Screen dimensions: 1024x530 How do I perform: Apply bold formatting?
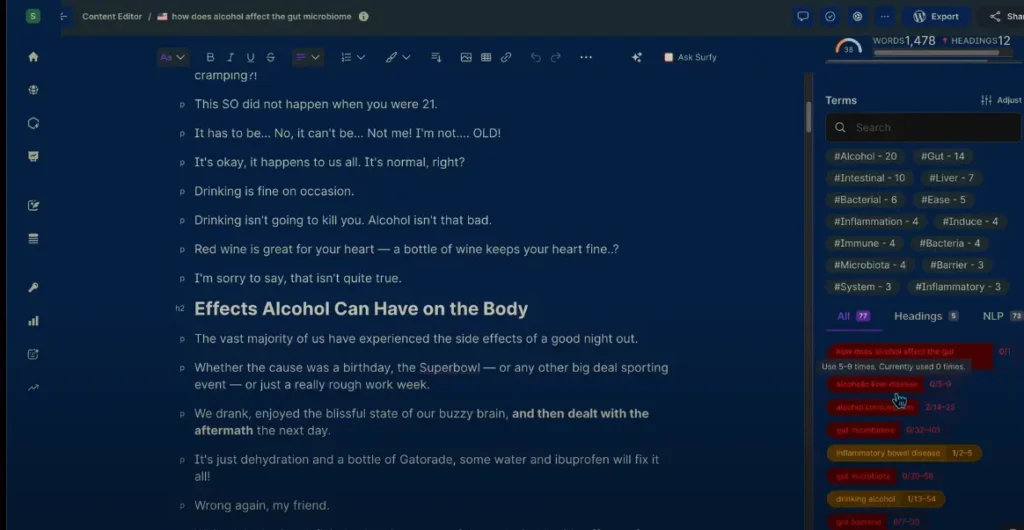click(x=210, y=57)
